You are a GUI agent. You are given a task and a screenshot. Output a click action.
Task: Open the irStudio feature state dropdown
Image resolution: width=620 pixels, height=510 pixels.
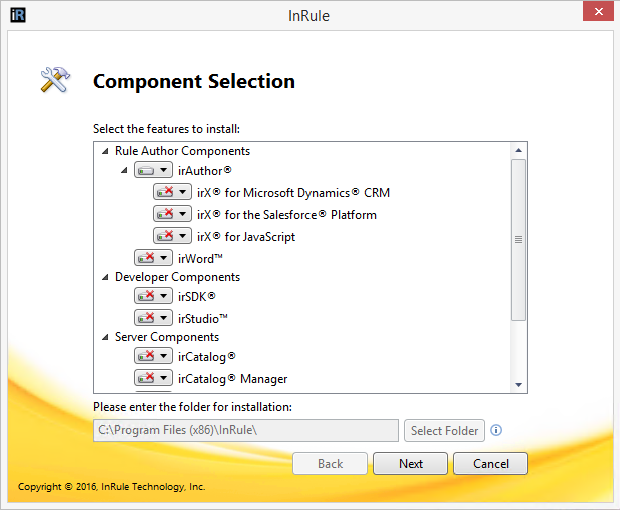(153, 318)
